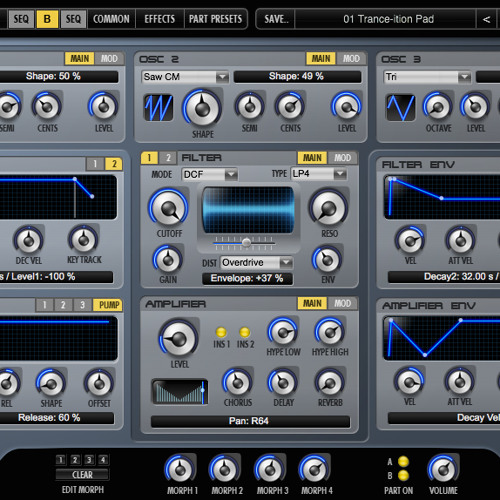This screenshot has width=500, height=500.
Task: Click the Filter Cutoff knob
Action: [x=169, y=208]
